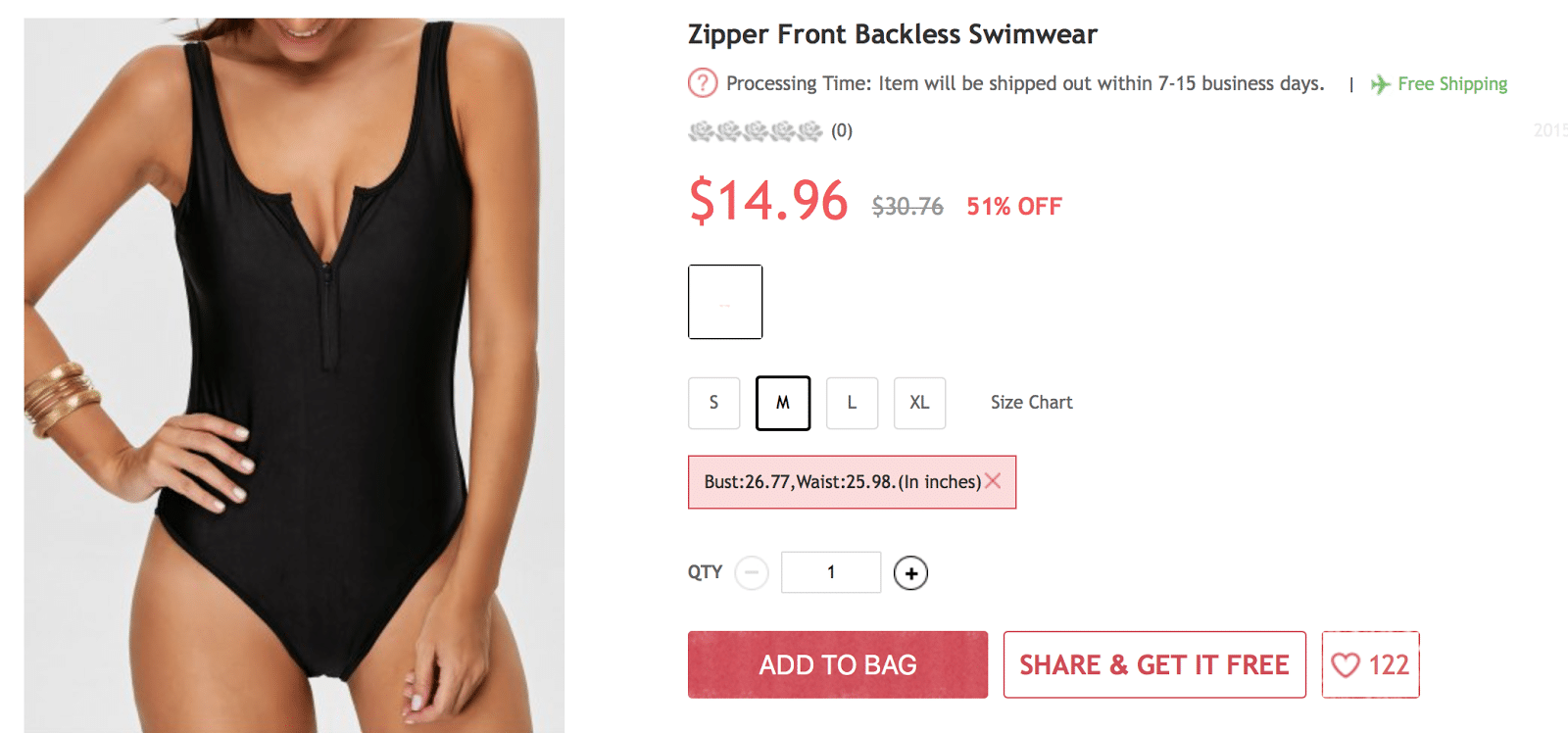Screen dimensions: 1568x733
Task: Select size L
Action: [852, 403]
